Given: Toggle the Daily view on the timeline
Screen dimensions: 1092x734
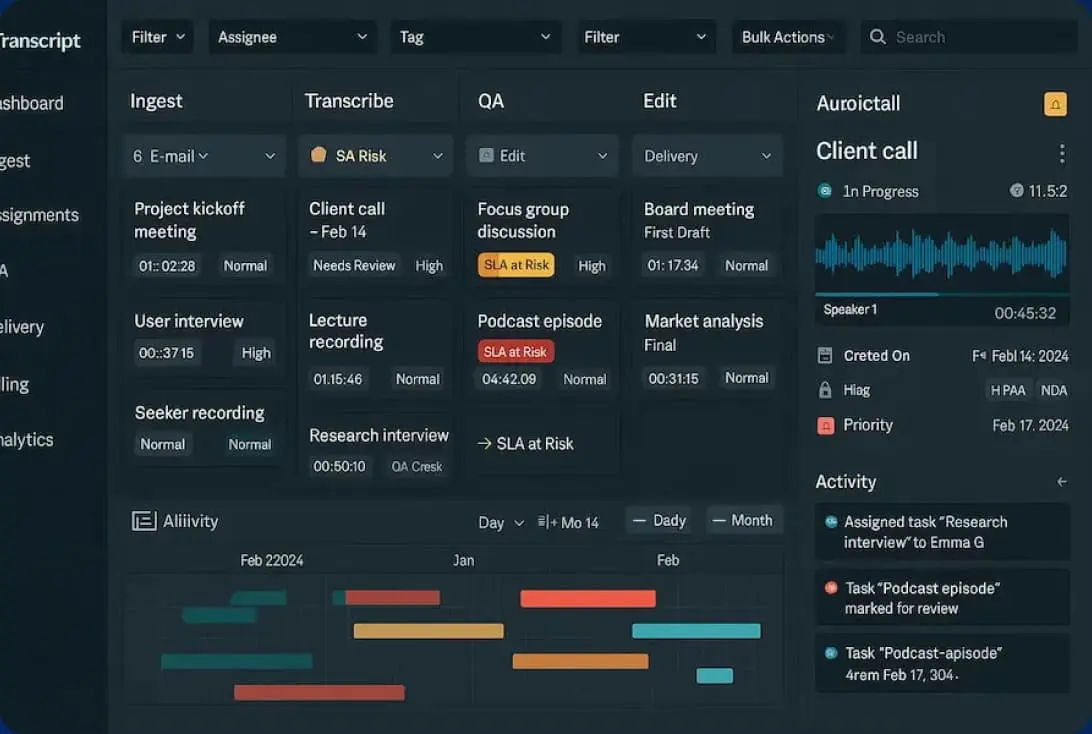Looking at the screenshot, I should click(x=659, y=520).
